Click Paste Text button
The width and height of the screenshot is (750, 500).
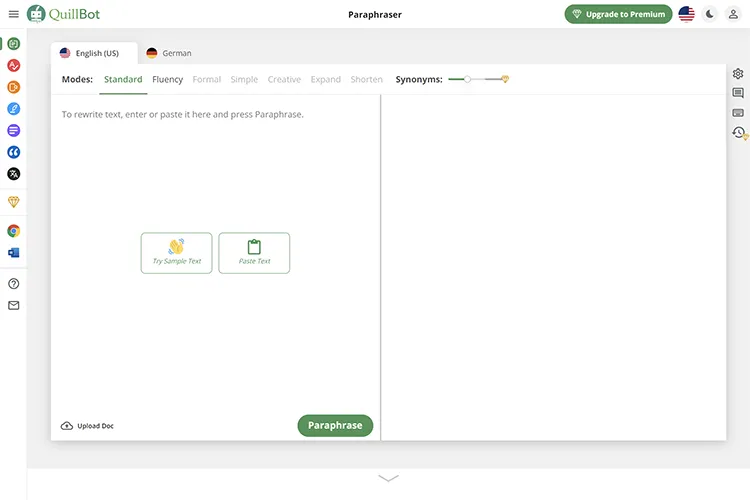click(x=254, y=253)
